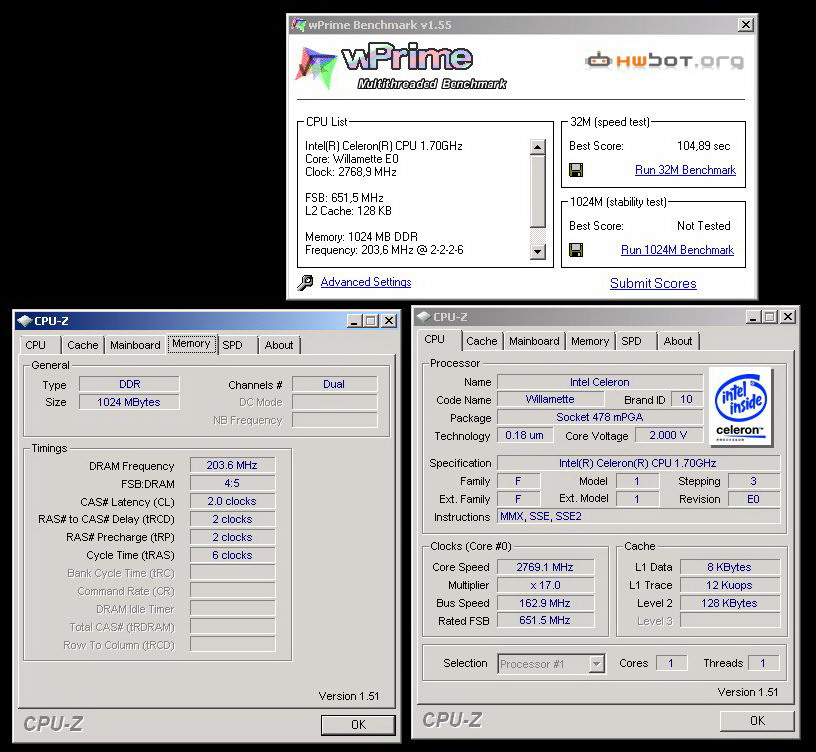This screenshot has height=752, width=816.
Task: Close the CPU-Z memory window
Action: [x=389, y=321]
